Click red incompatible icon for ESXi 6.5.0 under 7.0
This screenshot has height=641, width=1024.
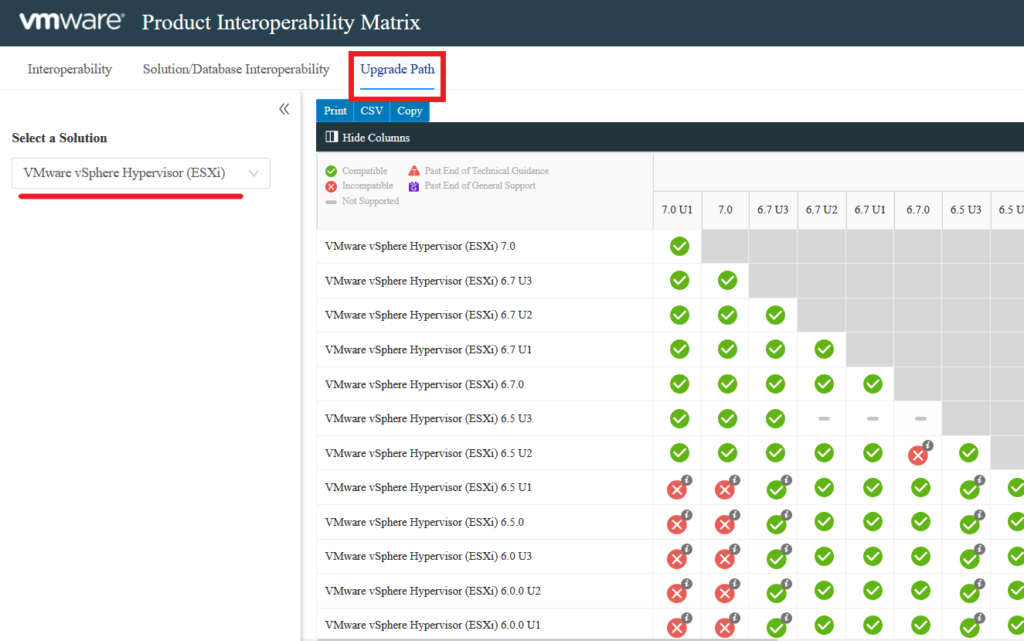[x=726, y=524]
